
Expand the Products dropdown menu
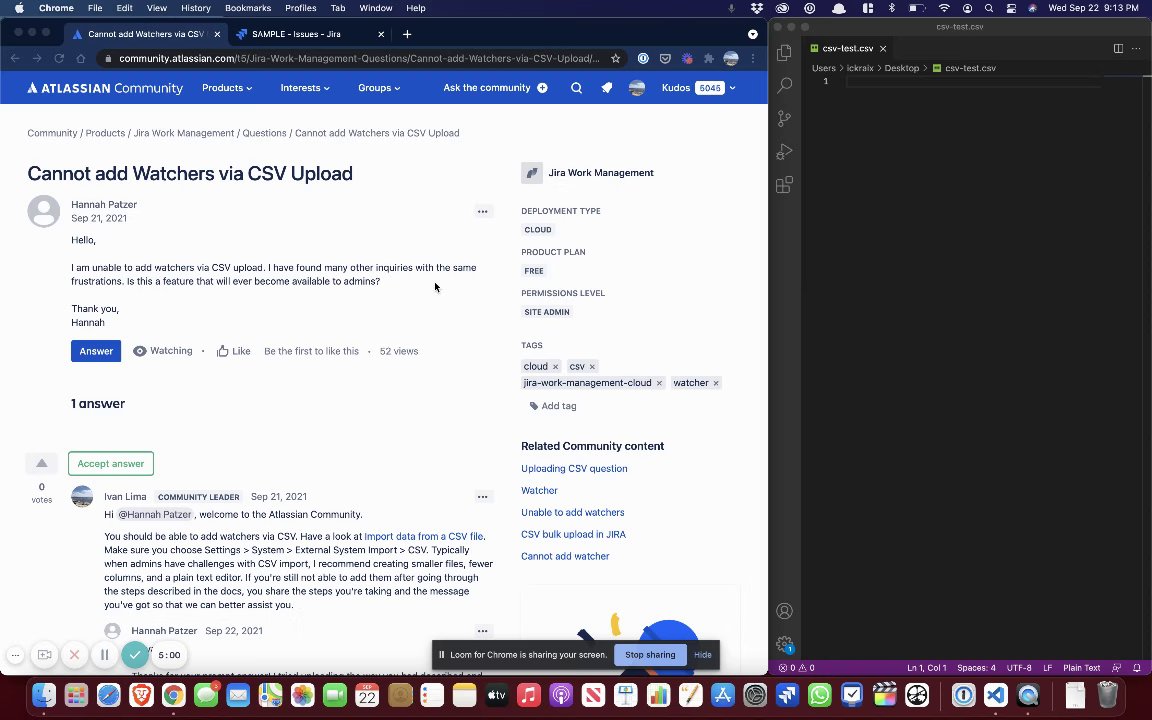tap(227, 88)
